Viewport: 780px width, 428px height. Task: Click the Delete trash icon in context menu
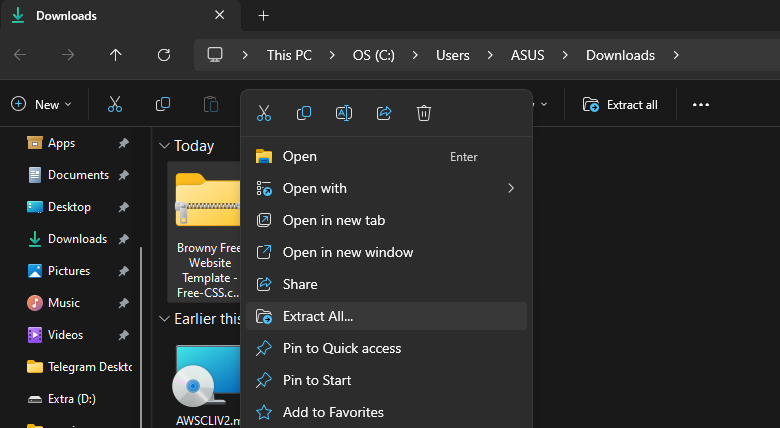[424, 113]
